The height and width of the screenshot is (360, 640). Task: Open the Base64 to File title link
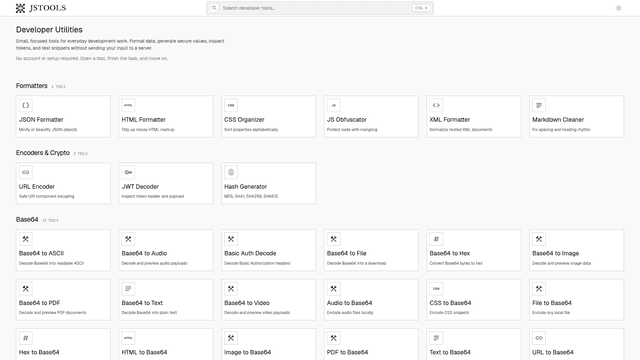click(347, 253)
